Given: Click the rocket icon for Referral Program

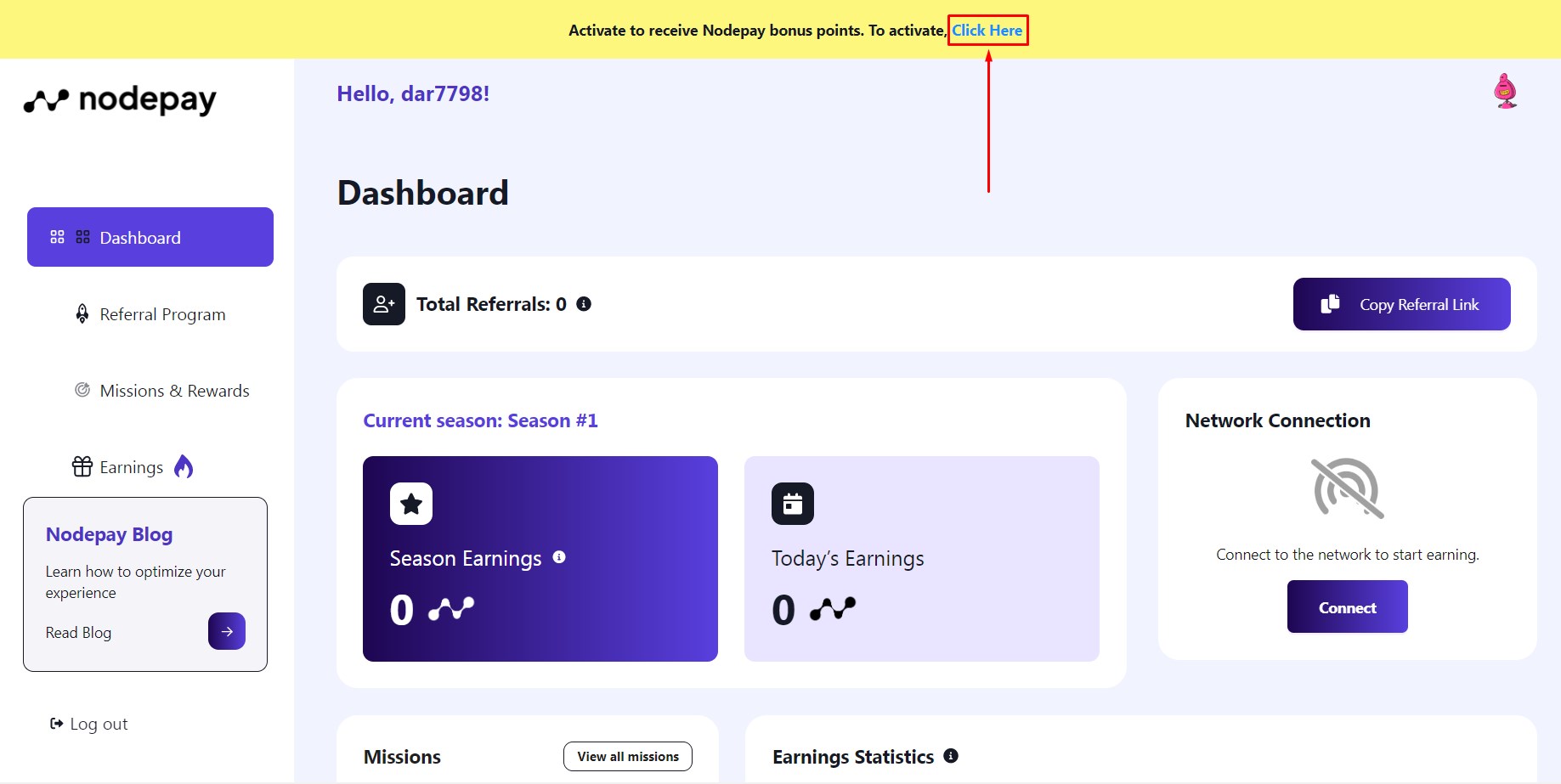Looking at the screenshot, I should [x=82, y=314].
